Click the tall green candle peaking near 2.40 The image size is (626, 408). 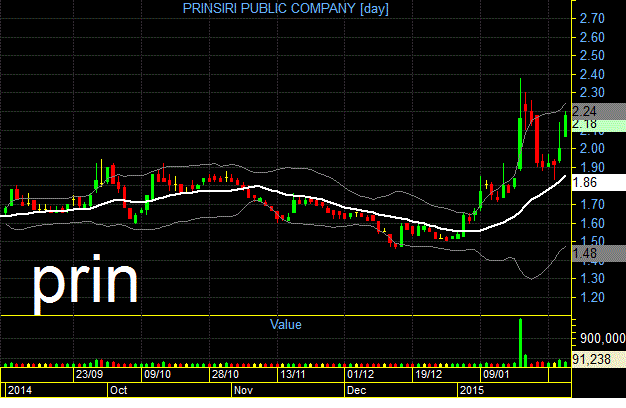[520, 124]
